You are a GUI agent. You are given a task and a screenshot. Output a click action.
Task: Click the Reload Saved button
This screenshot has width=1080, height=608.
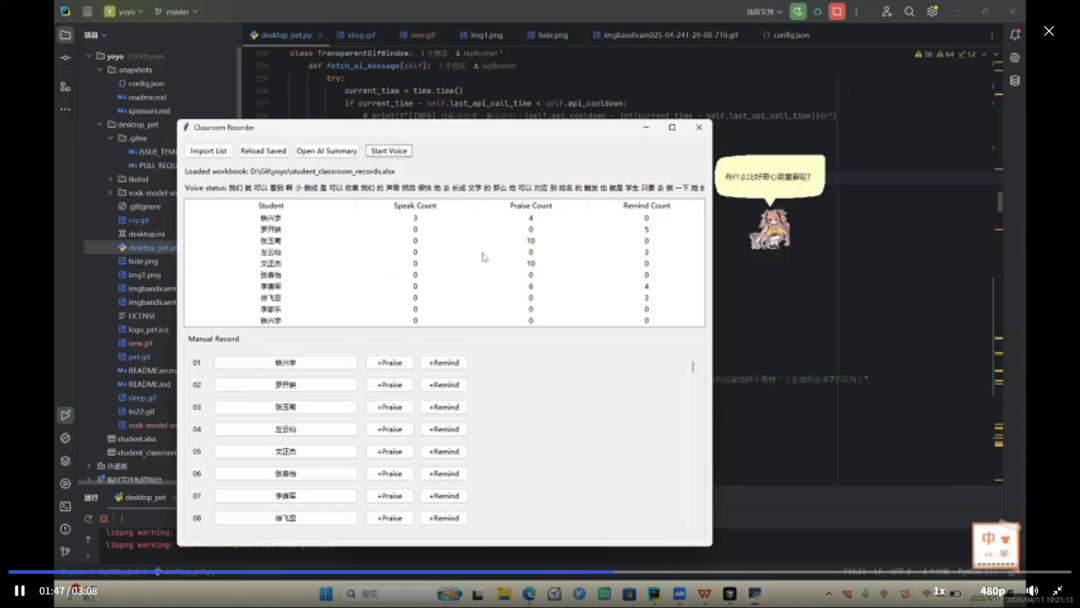263,151
